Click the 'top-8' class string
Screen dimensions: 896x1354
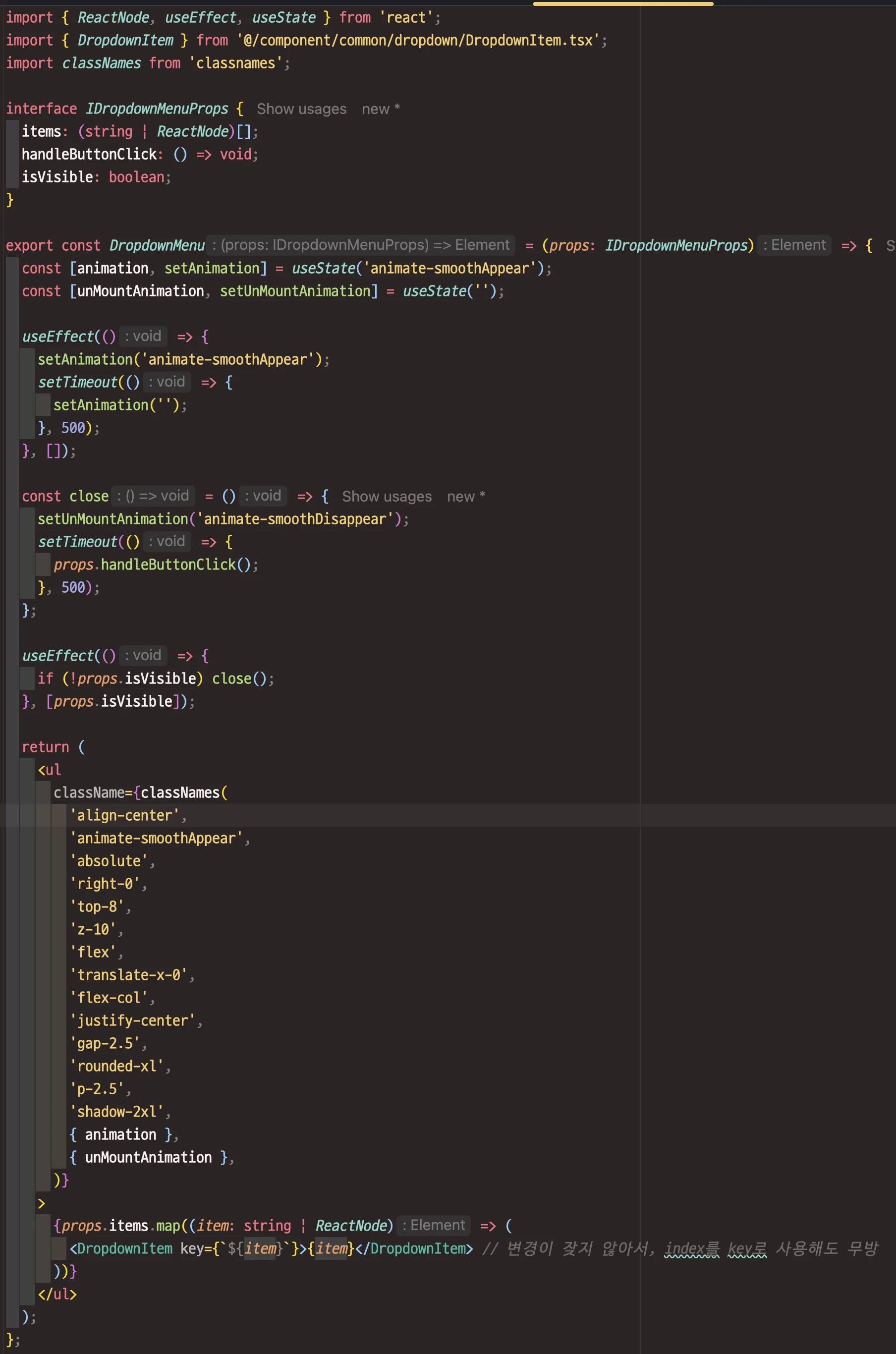point(97,906)
